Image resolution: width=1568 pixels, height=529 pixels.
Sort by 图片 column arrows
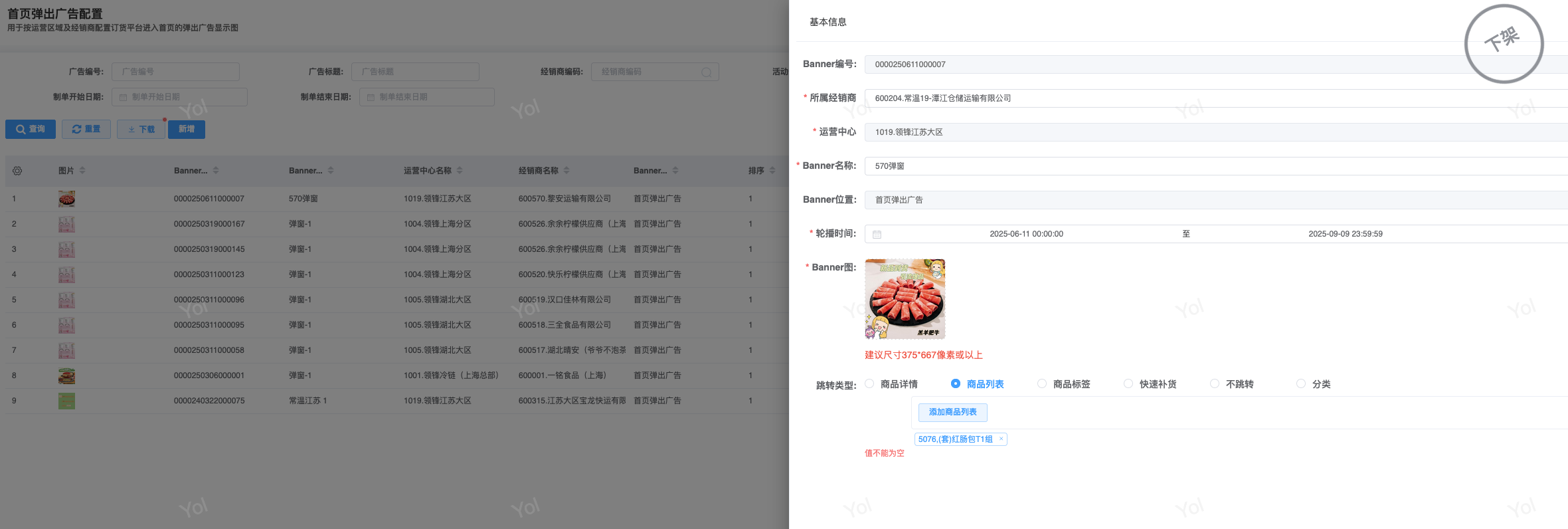tap(82, 171)
